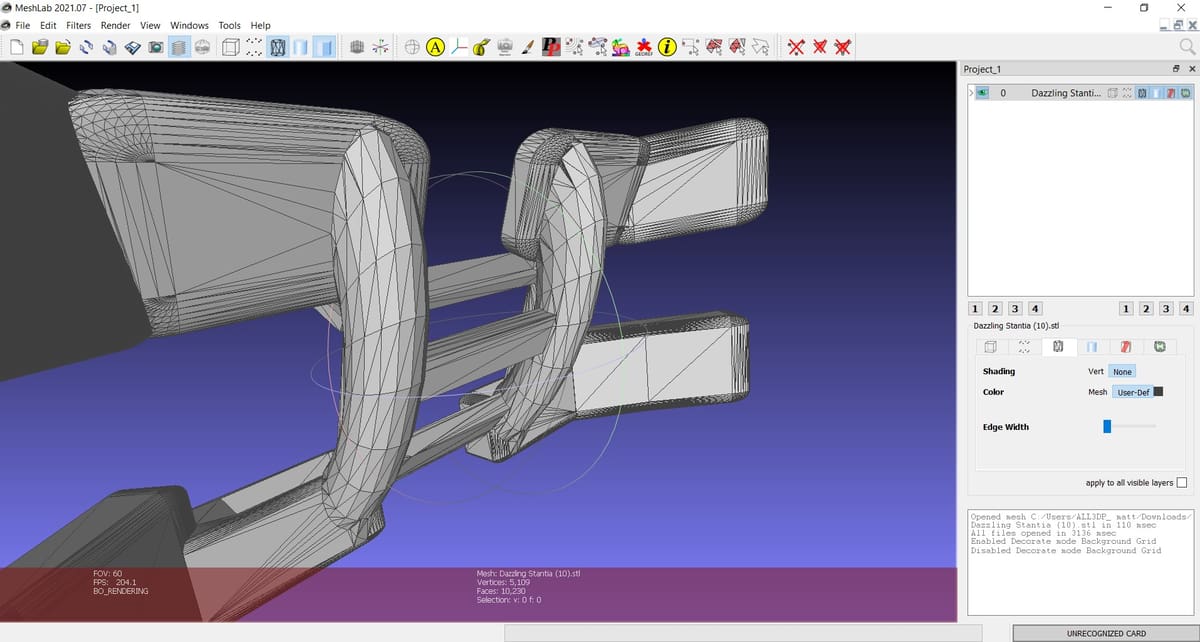The image size is (1200, 642).
Task: Toggle raster mode globe icon
Action: (202, 47)
